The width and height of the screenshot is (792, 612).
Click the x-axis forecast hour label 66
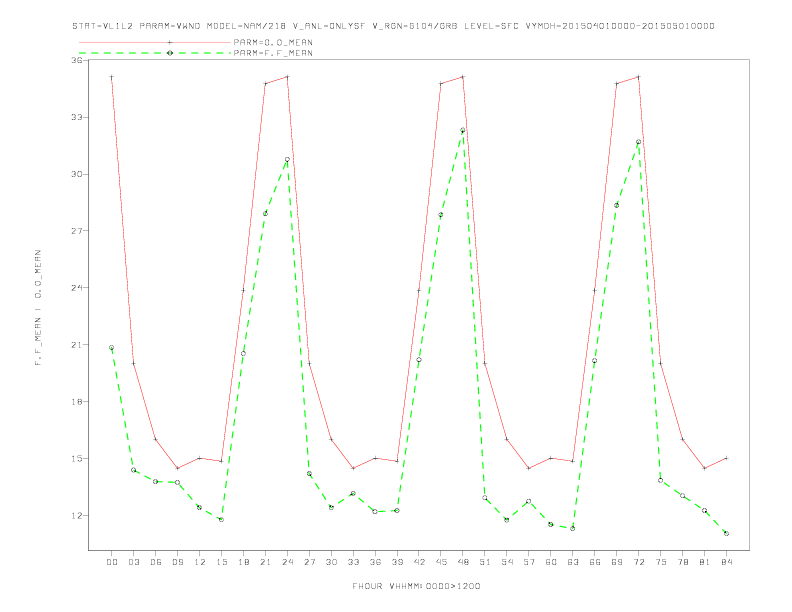point(595,562)
